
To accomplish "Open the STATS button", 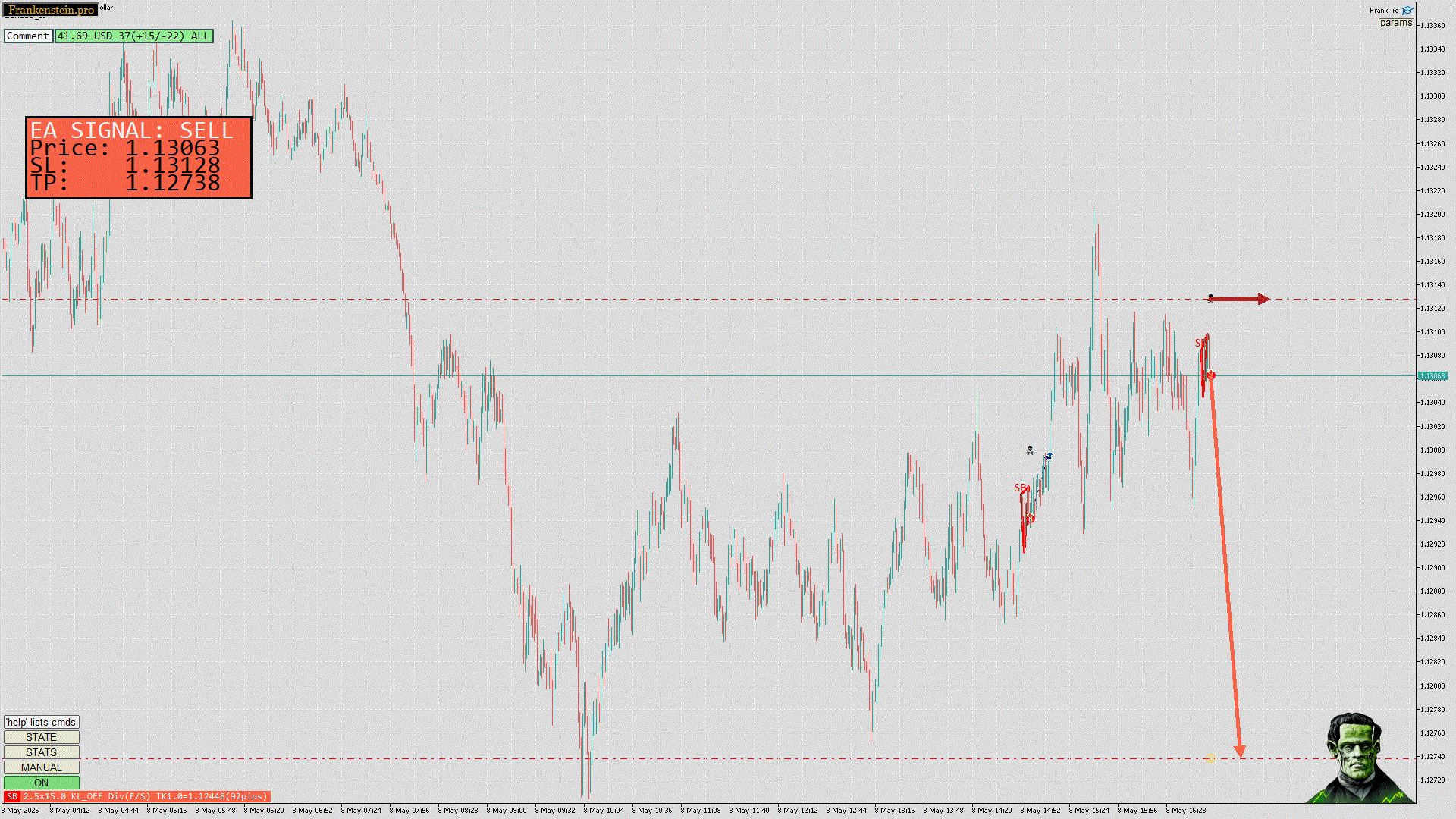I will [42, 752].
